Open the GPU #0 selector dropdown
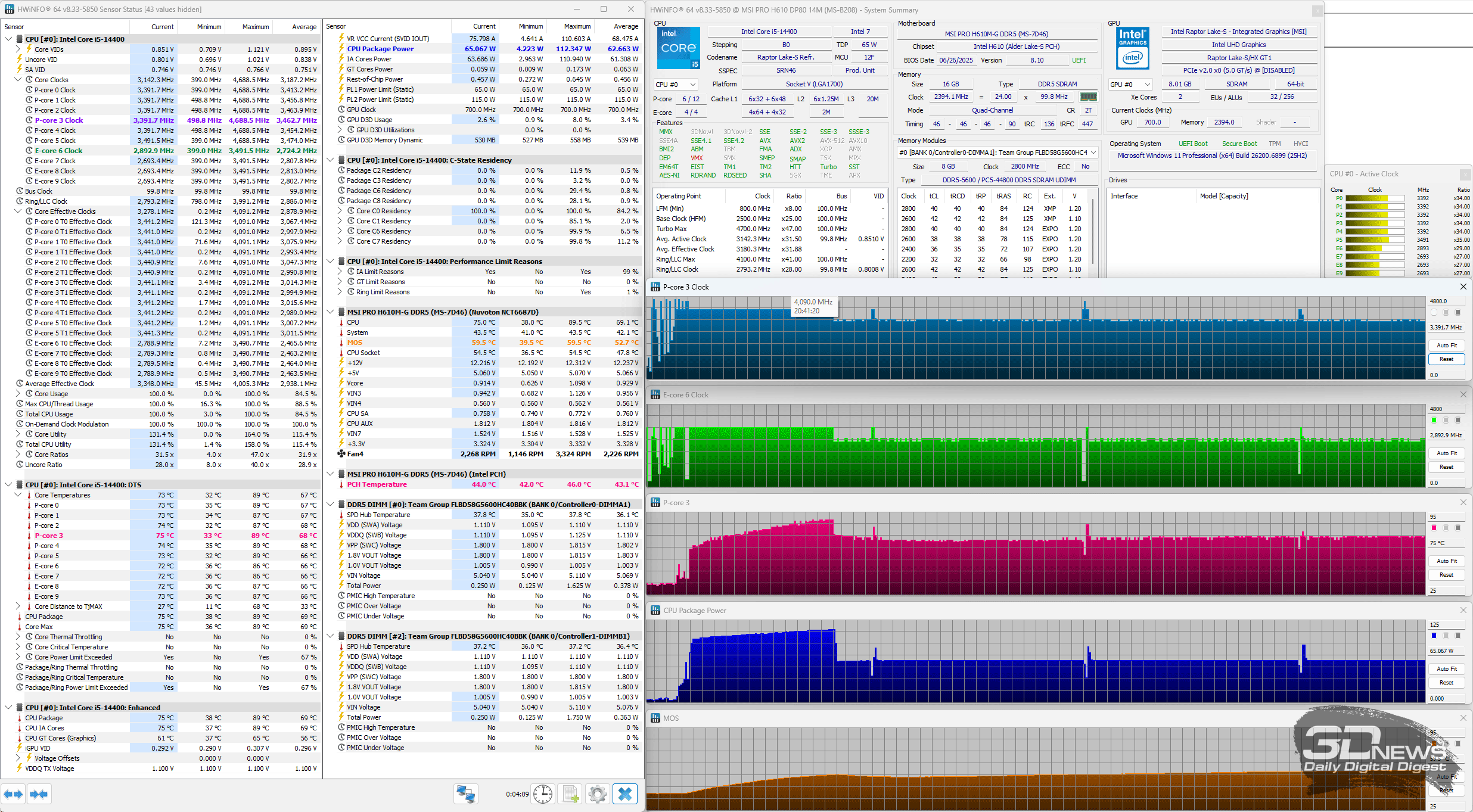The width and height of the screenshot is (1473, 812). (x=1130, y=85)
